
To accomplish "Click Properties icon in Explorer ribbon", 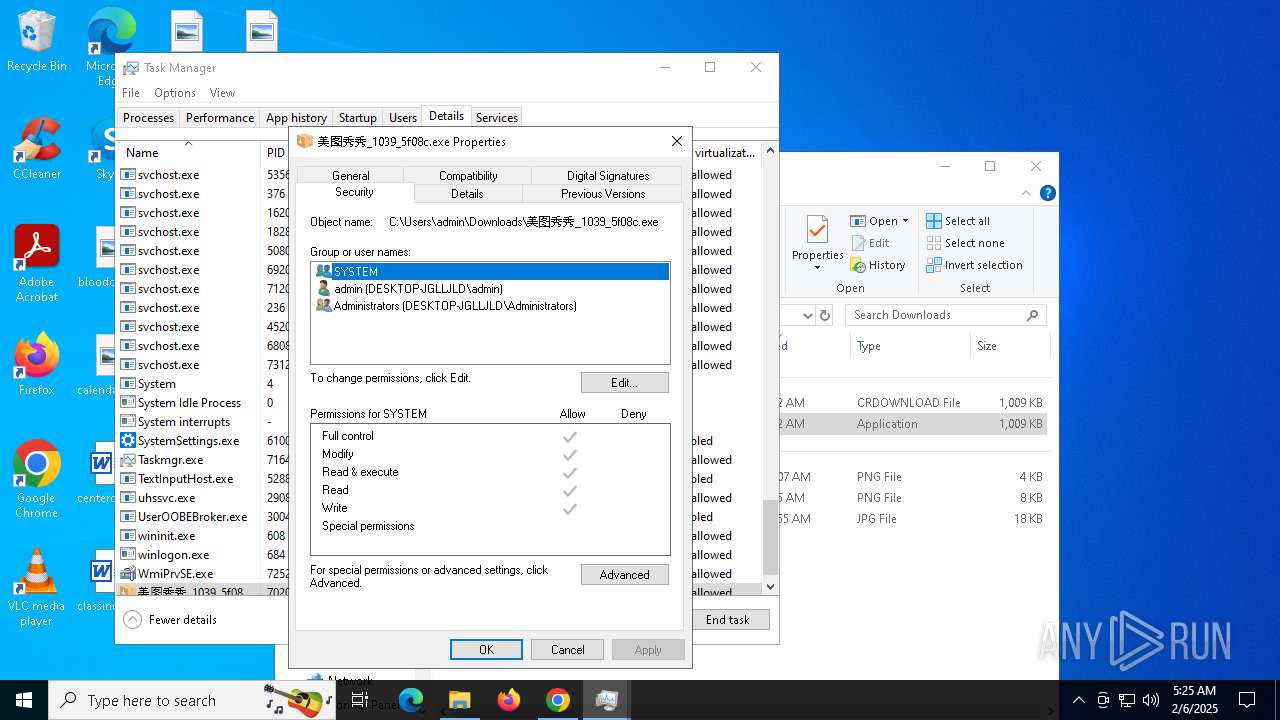I will pos(818,231).
